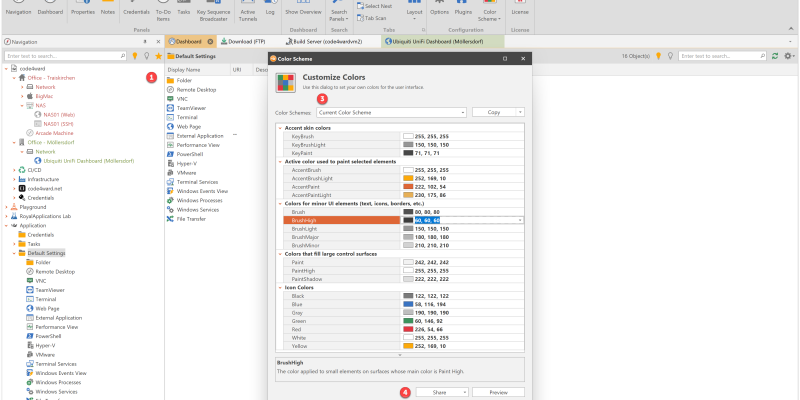Image resolution: width=800 pixels, height=400 pixels.
Task: Collapse the Icon Colors group
Action: 280,288
